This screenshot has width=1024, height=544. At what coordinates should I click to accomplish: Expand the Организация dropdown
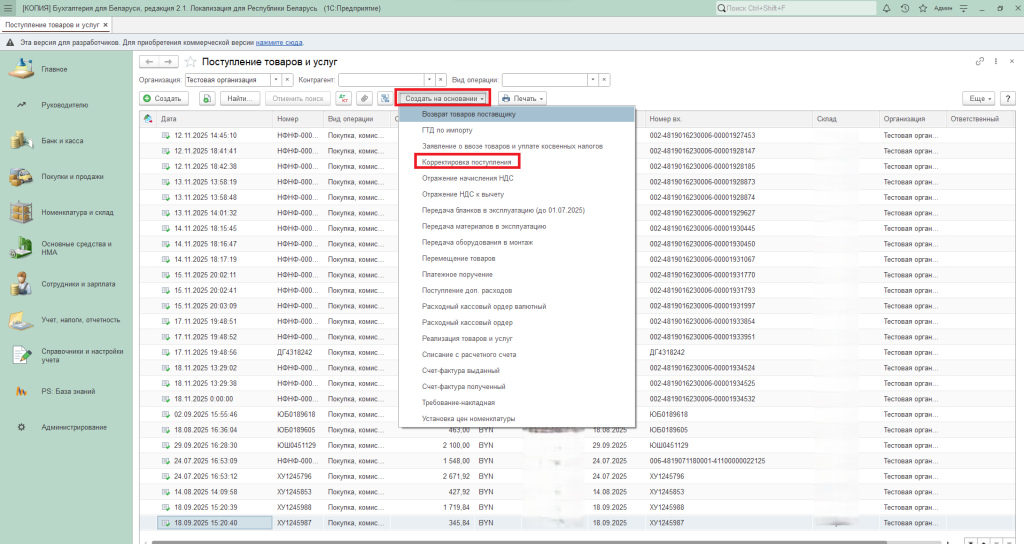tap(276, 79)
